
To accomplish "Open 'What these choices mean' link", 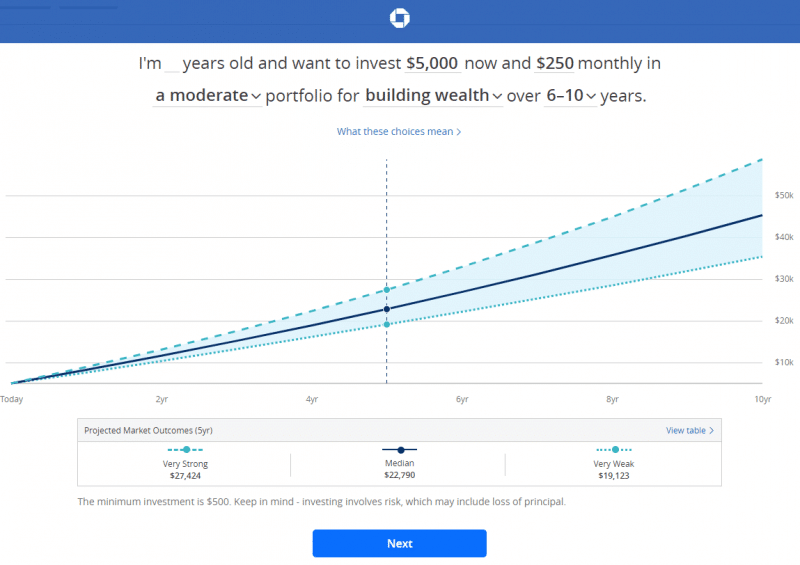I will click(399, 132).
